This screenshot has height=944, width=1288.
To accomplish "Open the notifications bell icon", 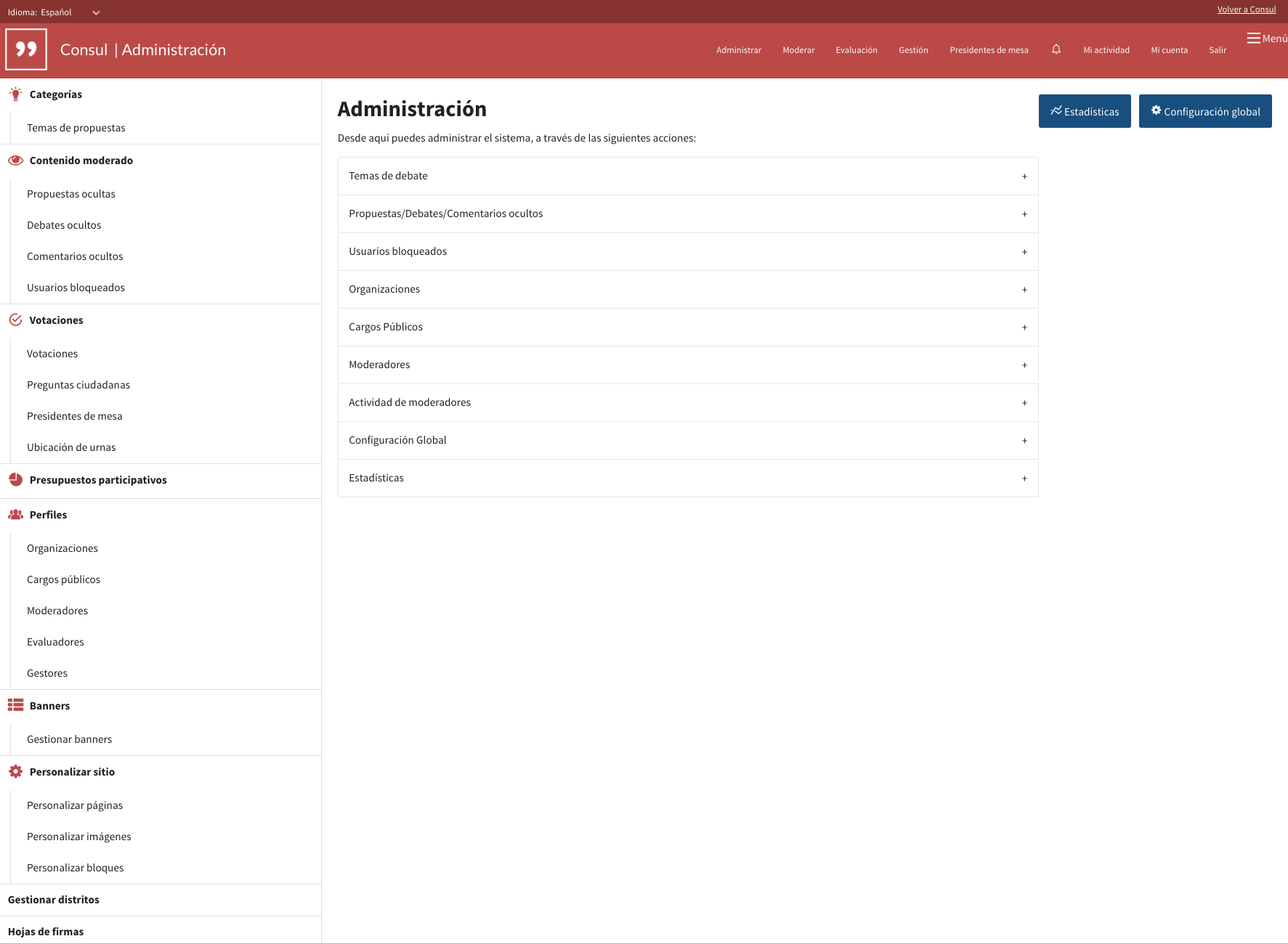I will pos(1056,49).
